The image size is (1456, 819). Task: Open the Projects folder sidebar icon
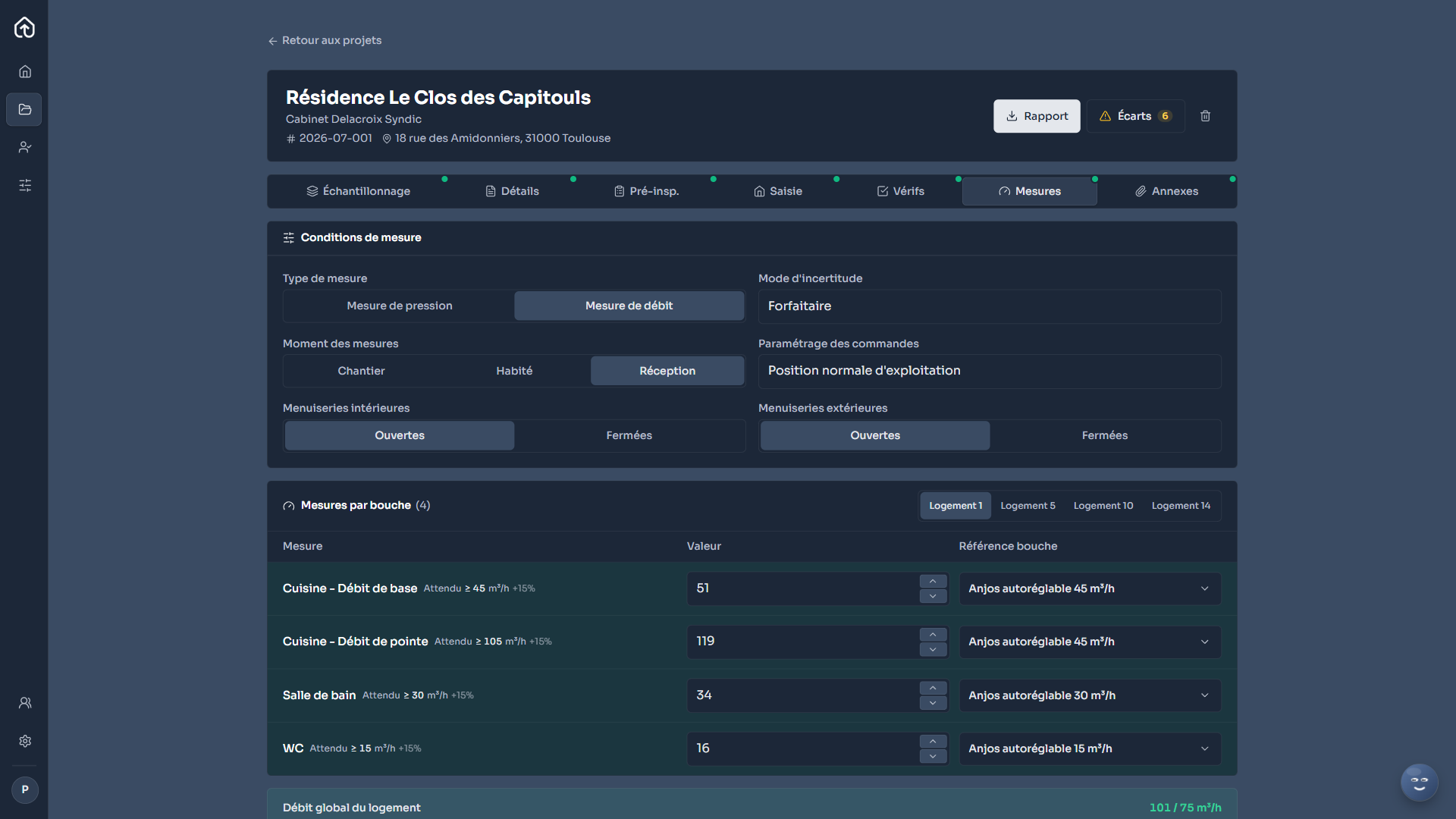24,109
